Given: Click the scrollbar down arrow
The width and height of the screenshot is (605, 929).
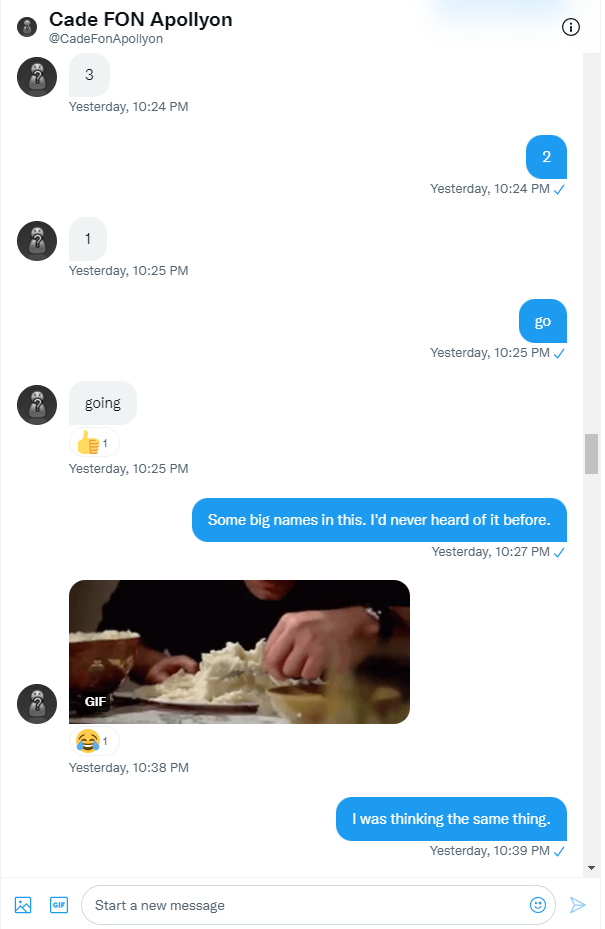Looking at the screenshot, I should (592, 867).
